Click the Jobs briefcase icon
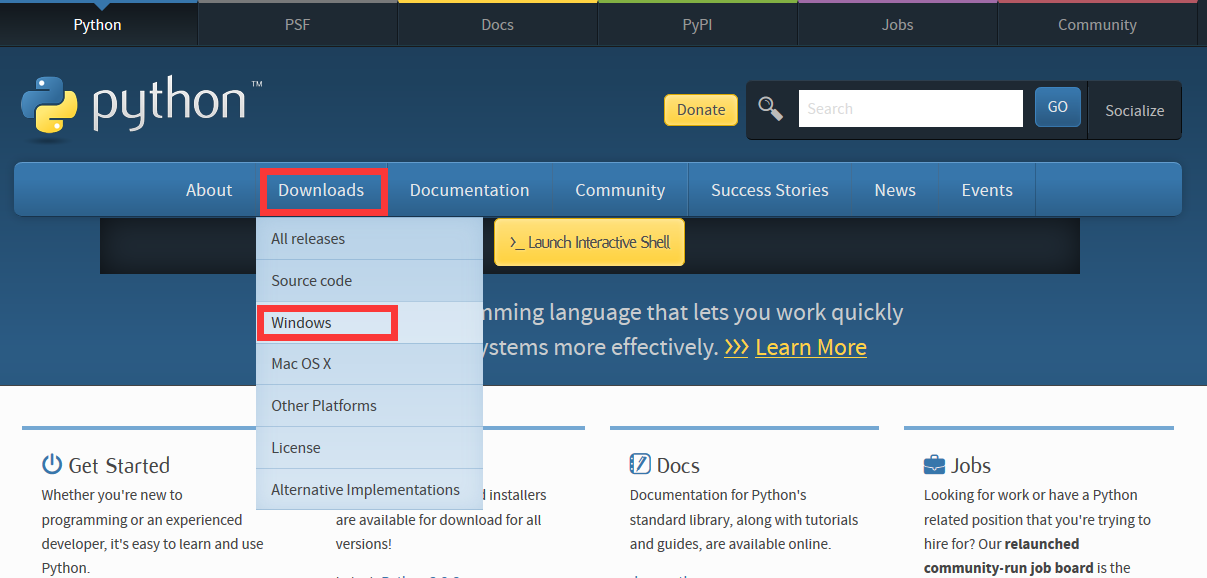Viewport: 1207px width, 578px height. tap(934, 465)
